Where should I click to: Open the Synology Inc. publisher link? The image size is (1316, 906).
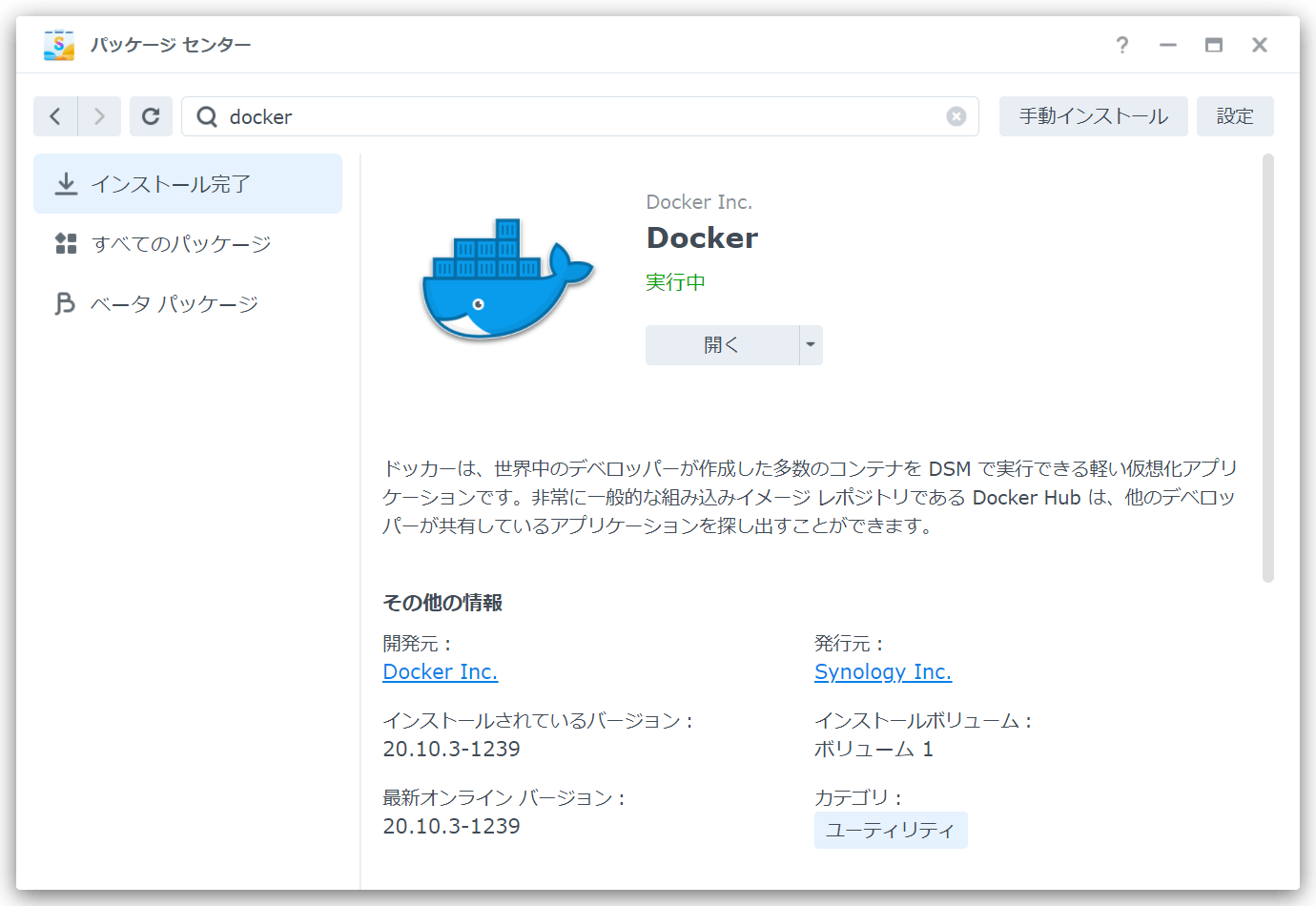(x=883, y=671)
